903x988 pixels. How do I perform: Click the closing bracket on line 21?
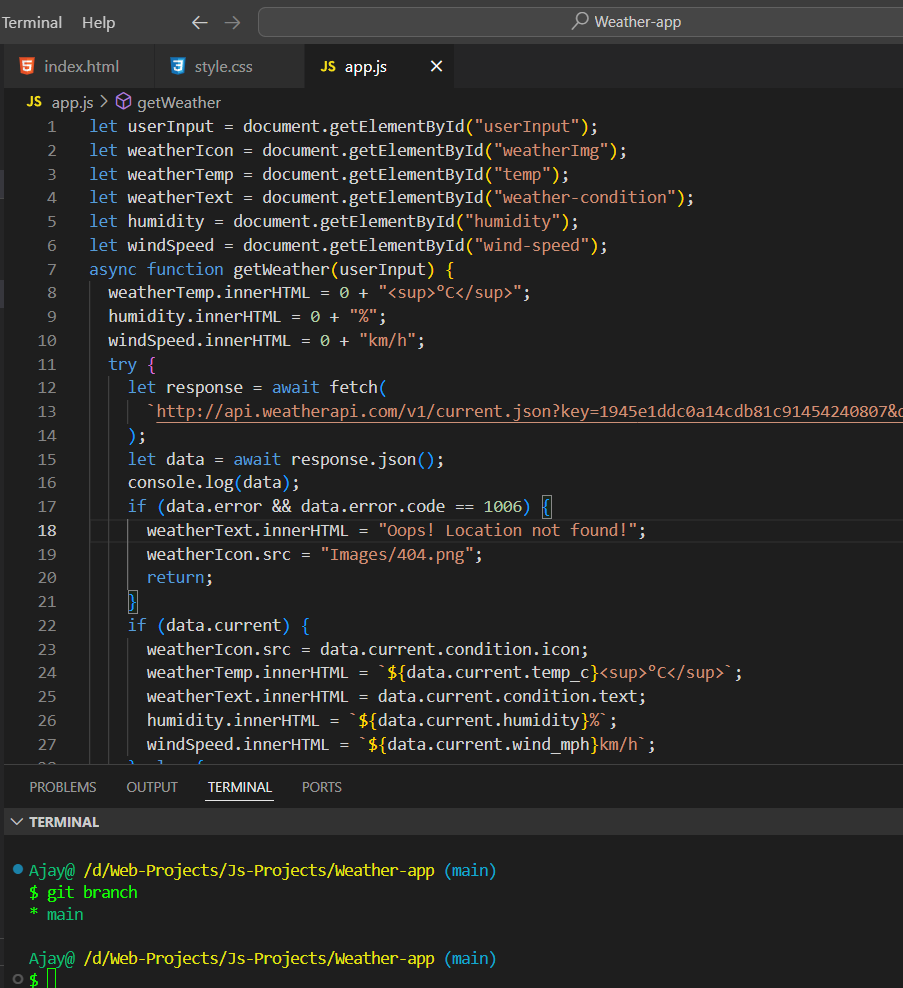pos(132,602)
